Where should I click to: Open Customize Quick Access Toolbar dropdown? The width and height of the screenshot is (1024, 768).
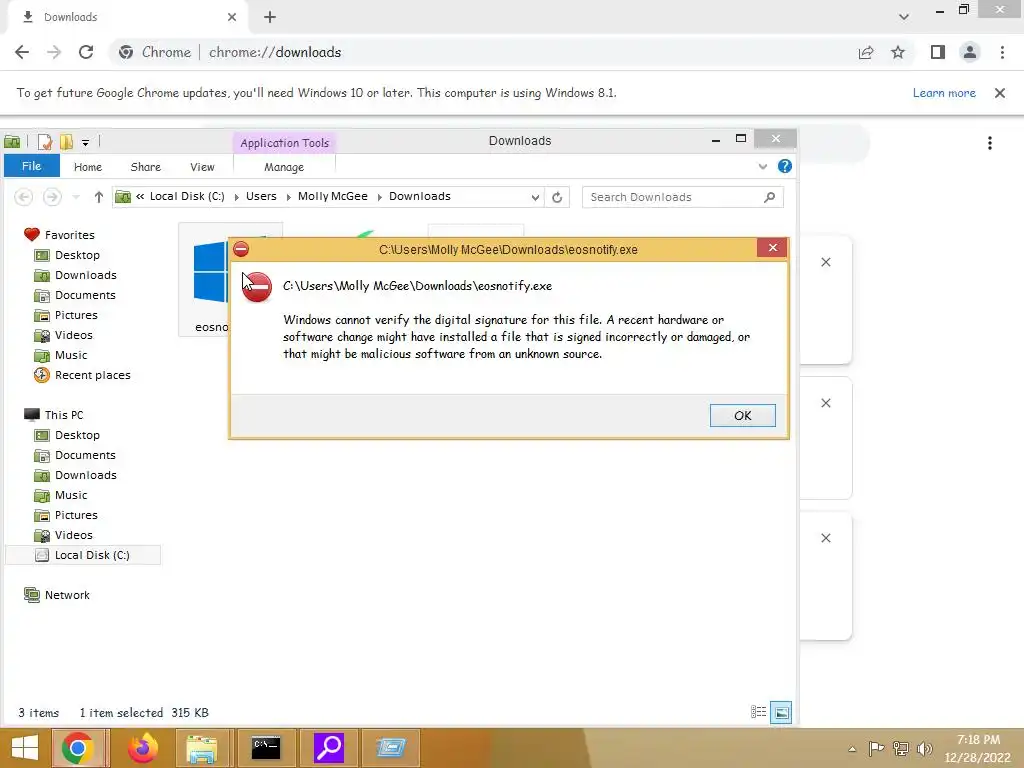pos(86,142)
